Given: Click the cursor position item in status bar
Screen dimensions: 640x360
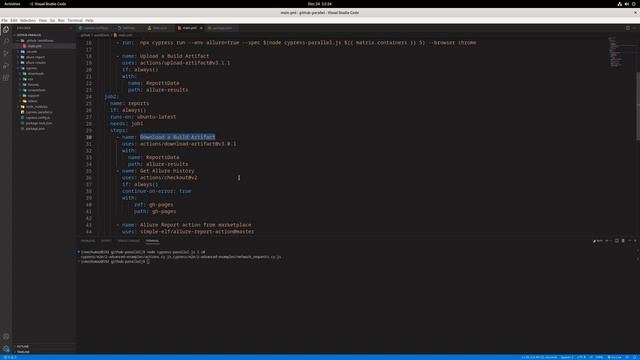Looking at the screenshot, I should coord(539,357).
